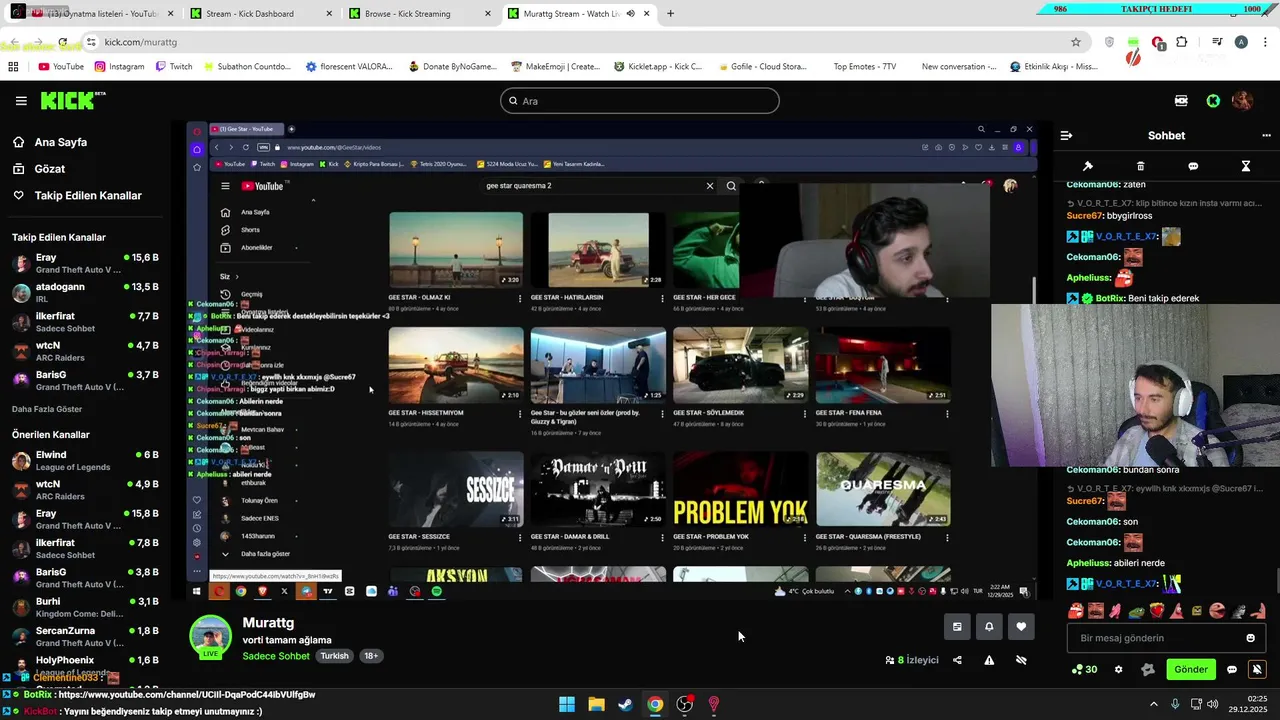Image resolution: width=1280 pixels, height=720 pixels.
Task: Click the Kick logo
Action: pyautogui.click(x=72, y=100)
